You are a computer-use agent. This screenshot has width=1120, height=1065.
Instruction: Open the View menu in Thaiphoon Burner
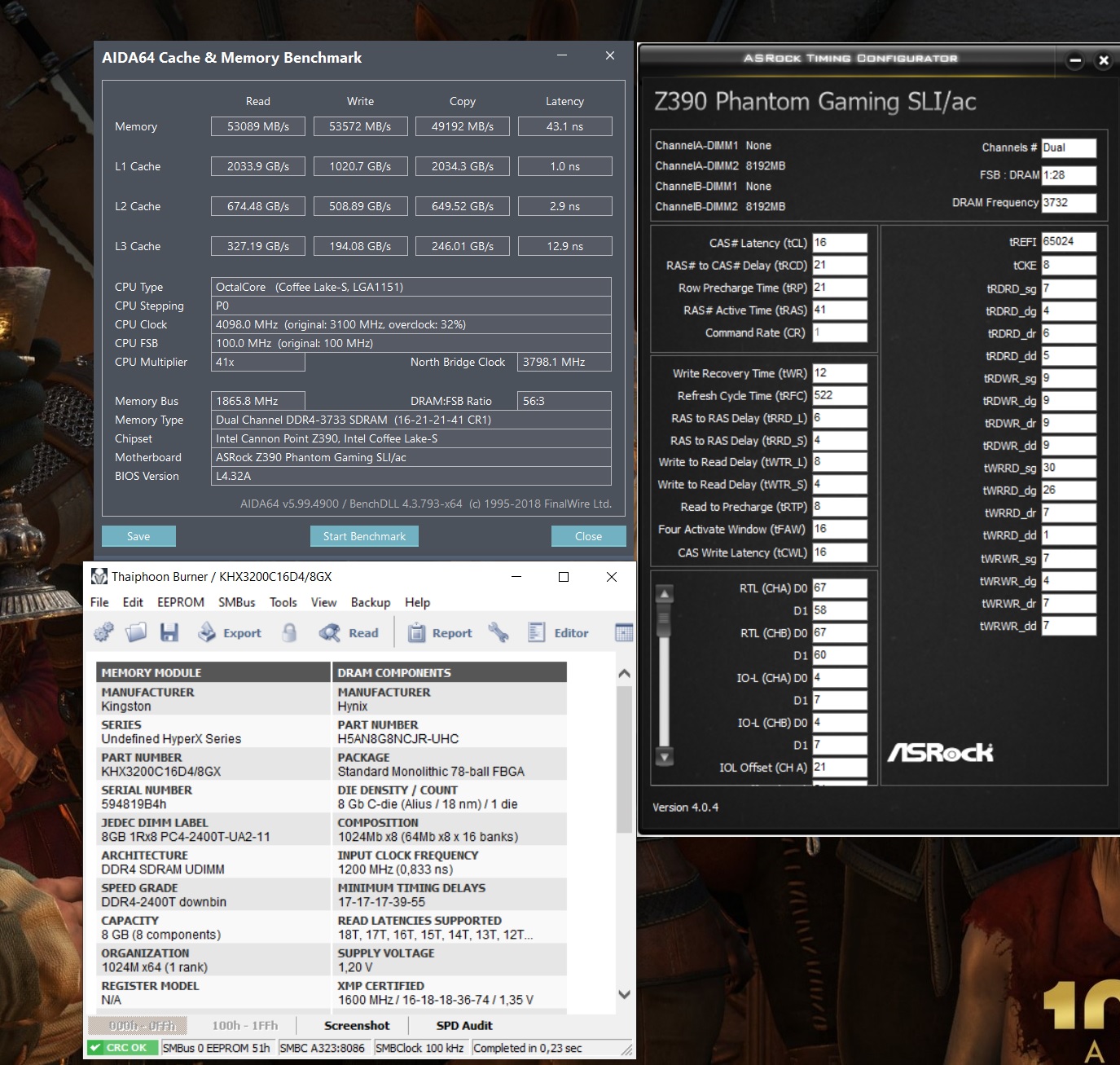coord(323,602)
